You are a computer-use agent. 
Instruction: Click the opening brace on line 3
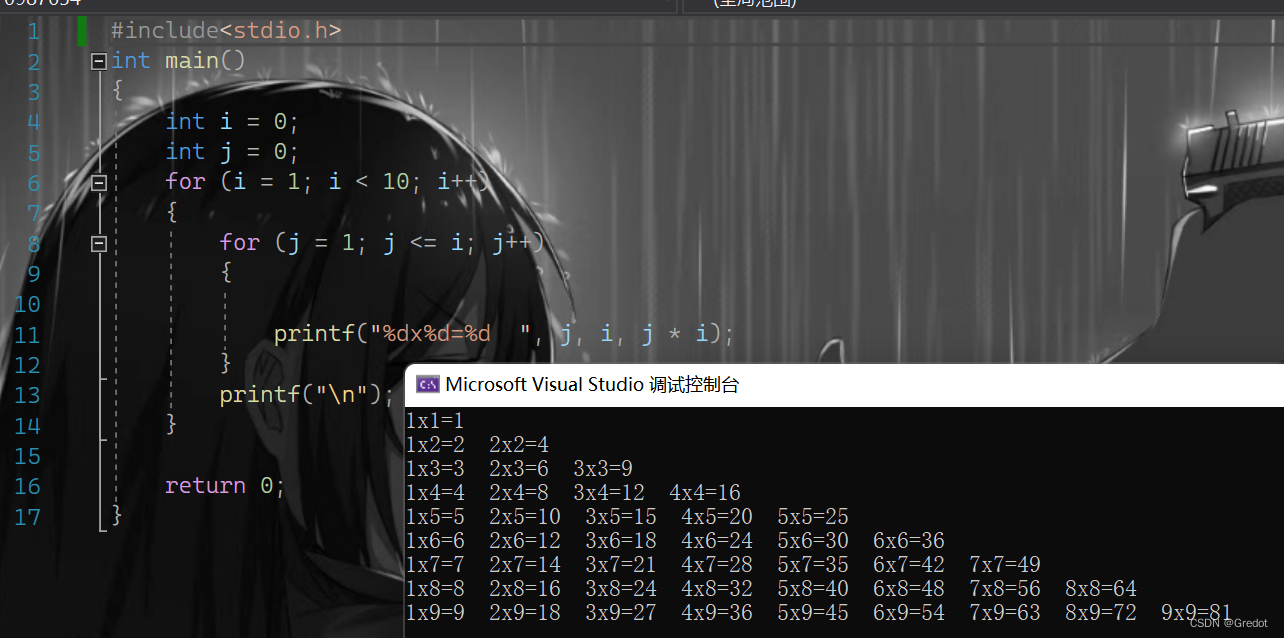click(x=117, y=92)
